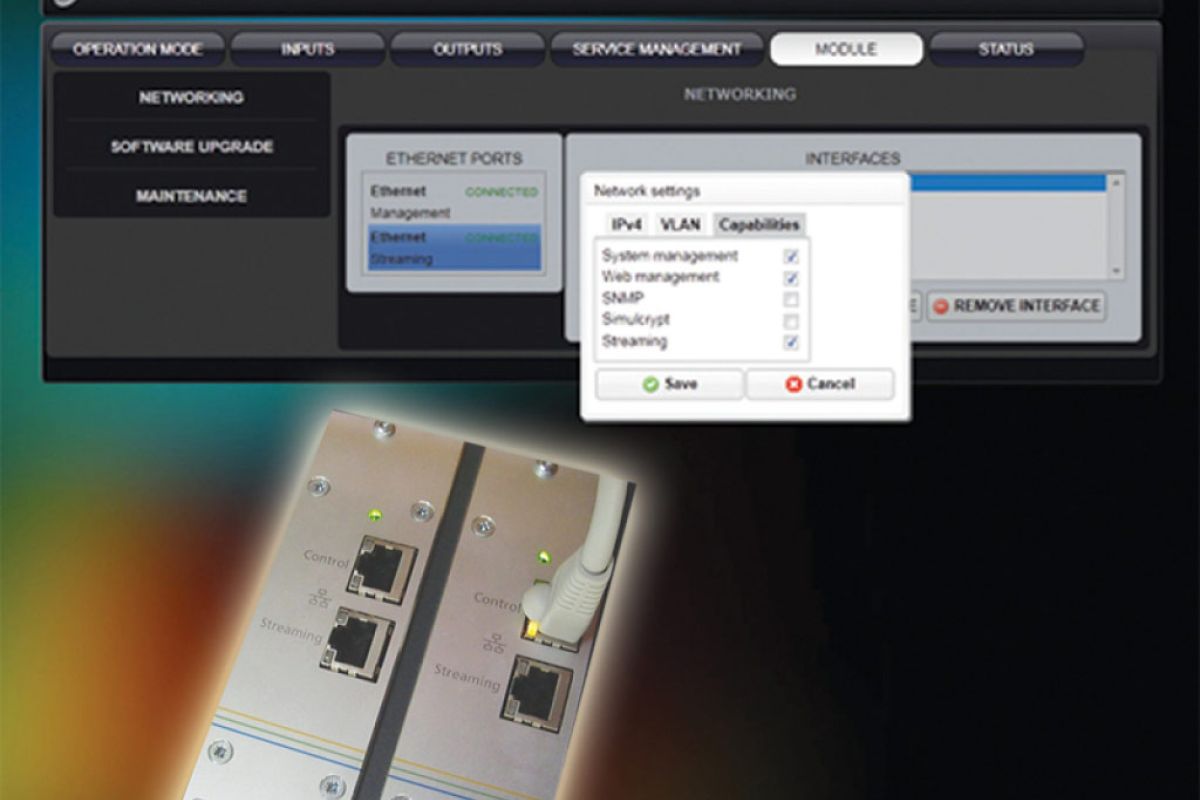Disable the Web management checkbox
The image size is (1200, 800).
[x=791, y=278]
